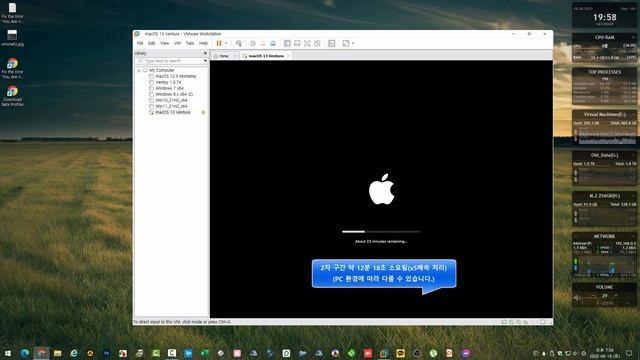Take a snapshot of this virtual machine
This screenshot has height=360, width=640.
pyautogui.click(x=253, y=43)
